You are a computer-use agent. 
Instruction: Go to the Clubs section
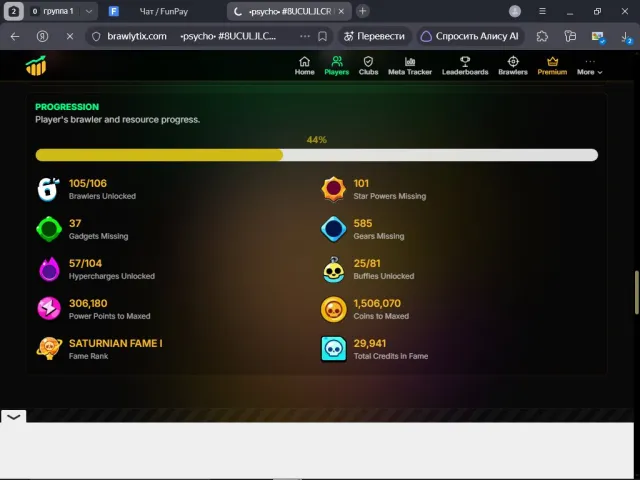(368, 66)
